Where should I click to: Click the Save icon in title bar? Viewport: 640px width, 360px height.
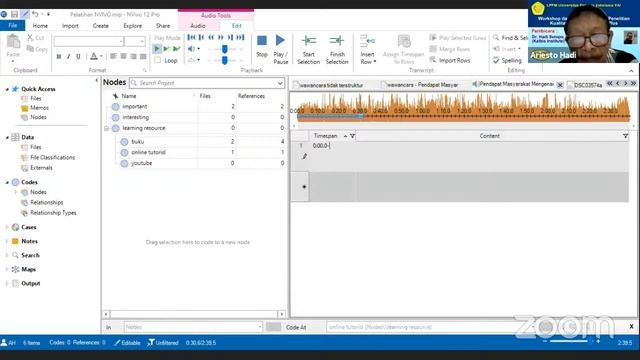click(14, 14)
